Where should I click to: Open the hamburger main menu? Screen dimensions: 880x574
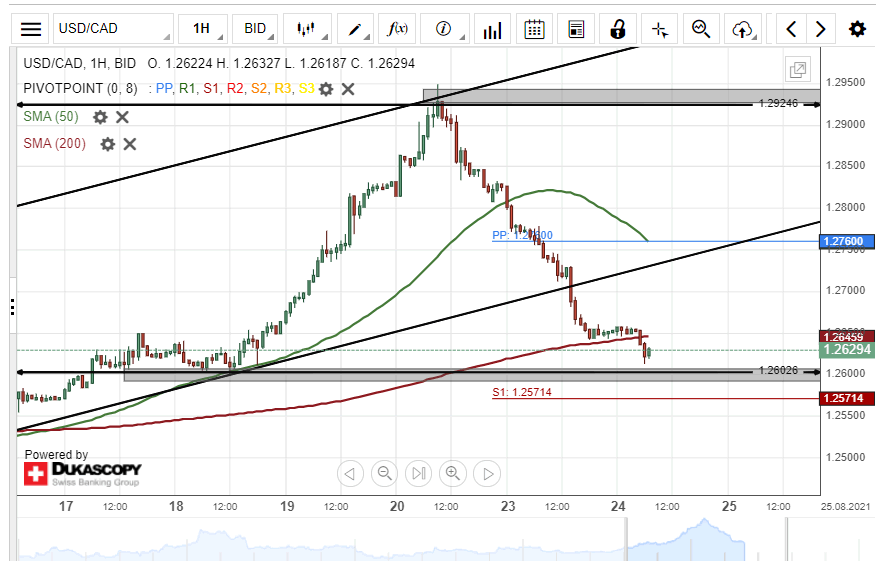[x=31, y=29]
